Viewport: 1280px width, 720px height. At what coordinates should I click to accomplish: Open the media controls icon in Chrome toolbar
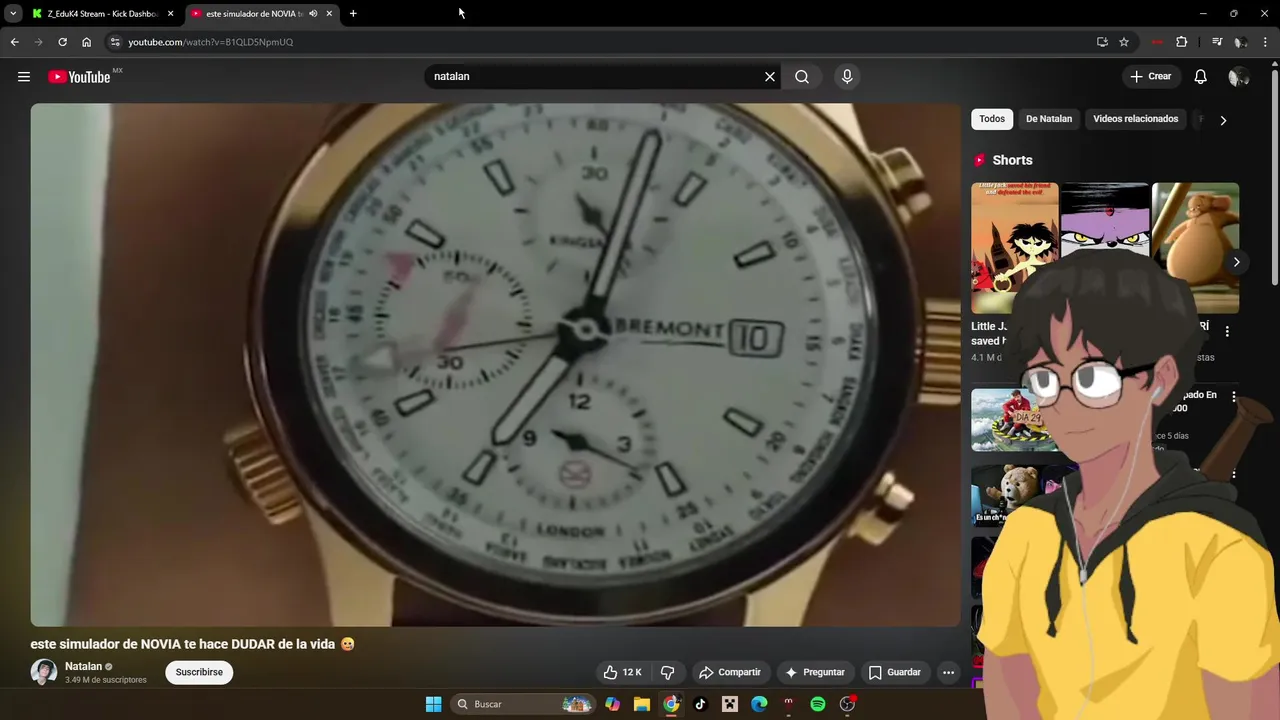click(x=1217, y=42)
